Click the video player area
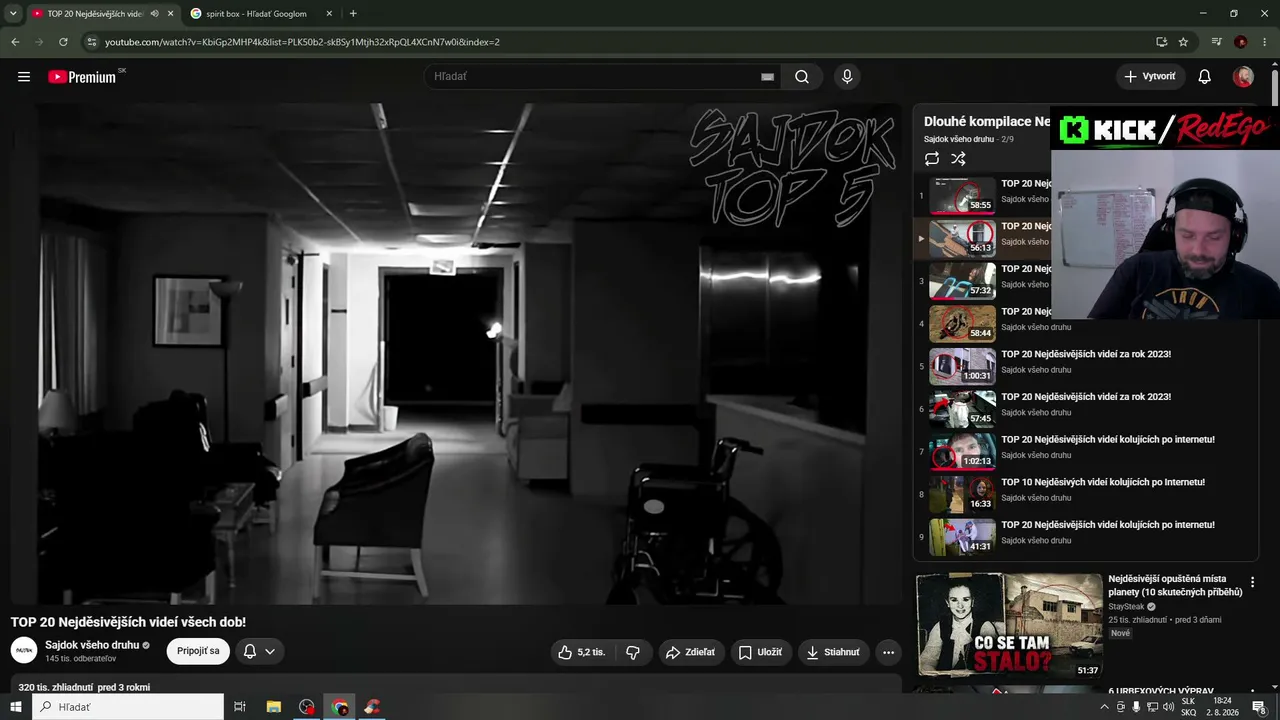 456,354
